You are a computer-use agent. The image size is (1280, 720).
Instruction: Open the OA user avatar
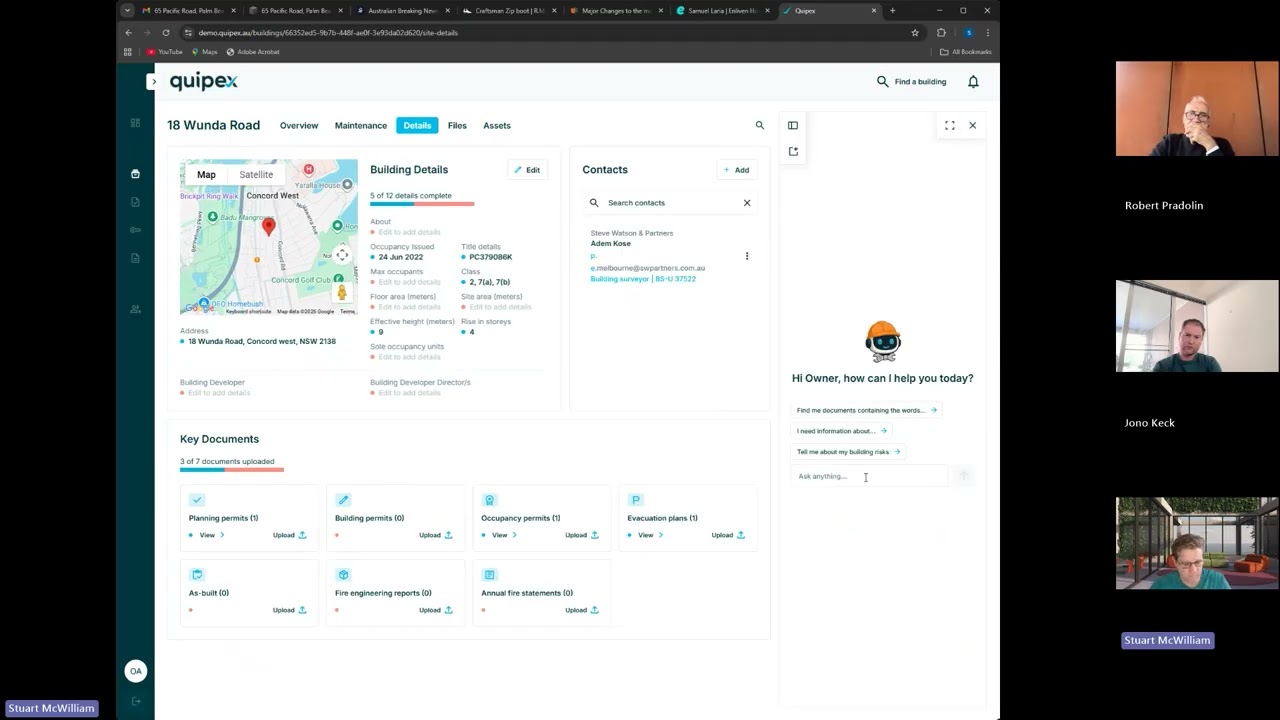coord(136,671)
